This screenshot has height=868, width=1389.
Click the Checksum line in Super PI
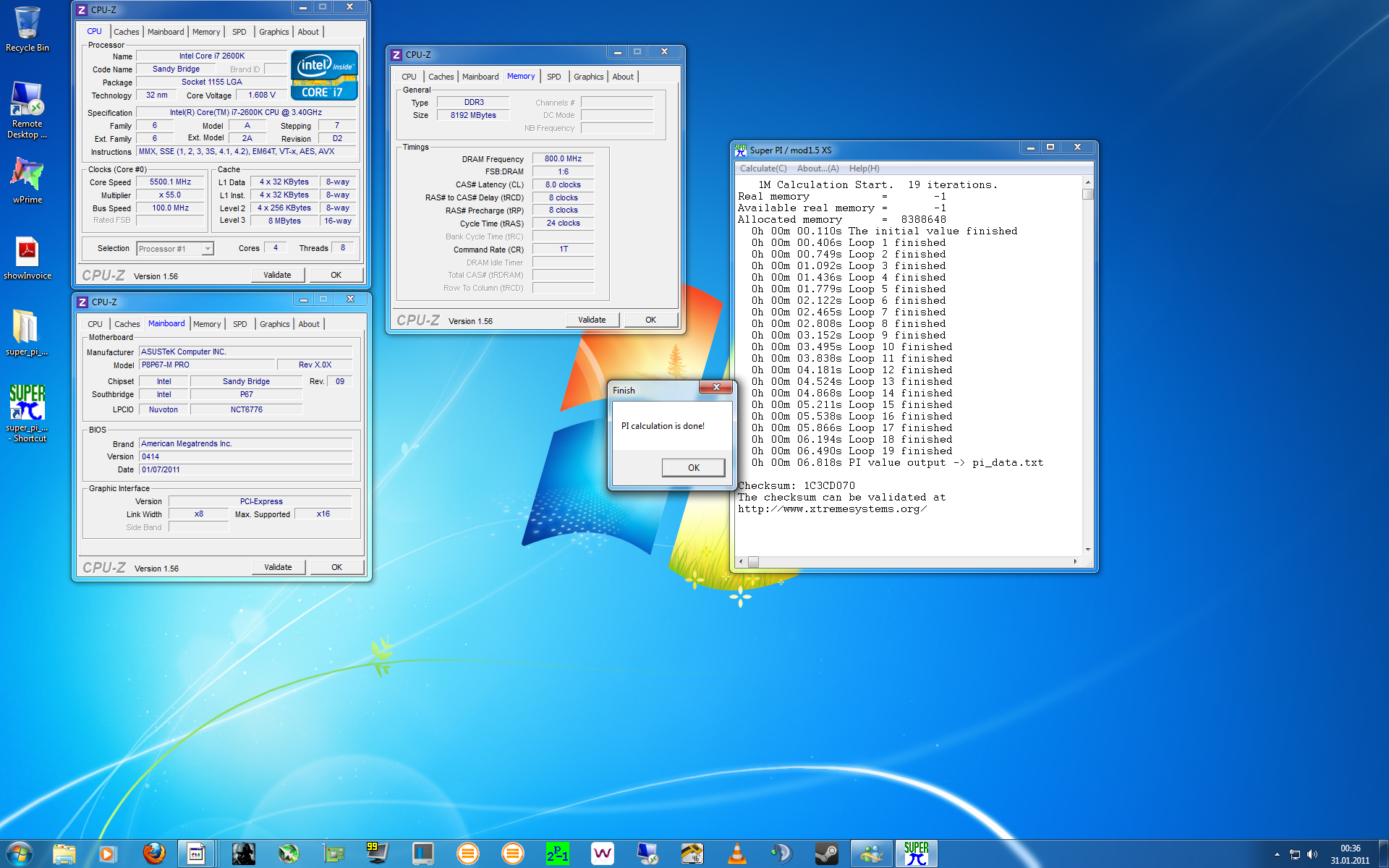coord(796,486)
